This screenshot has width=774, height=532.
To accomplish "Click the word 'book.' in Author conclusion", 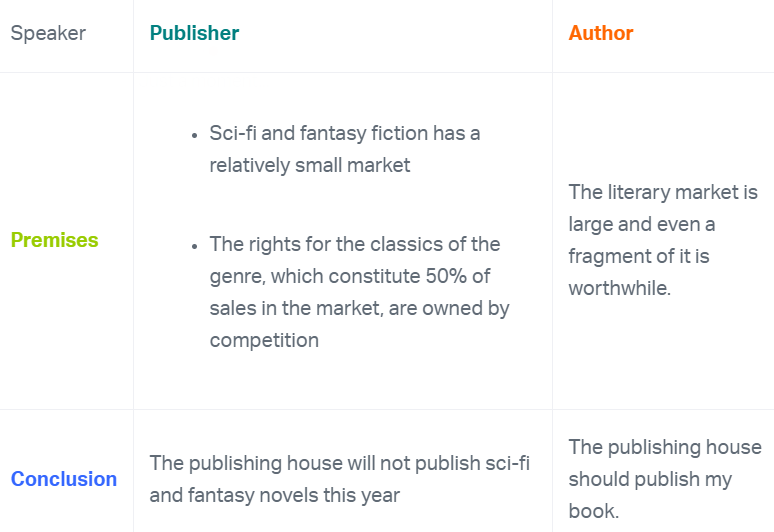I will (x=594, y=511).
